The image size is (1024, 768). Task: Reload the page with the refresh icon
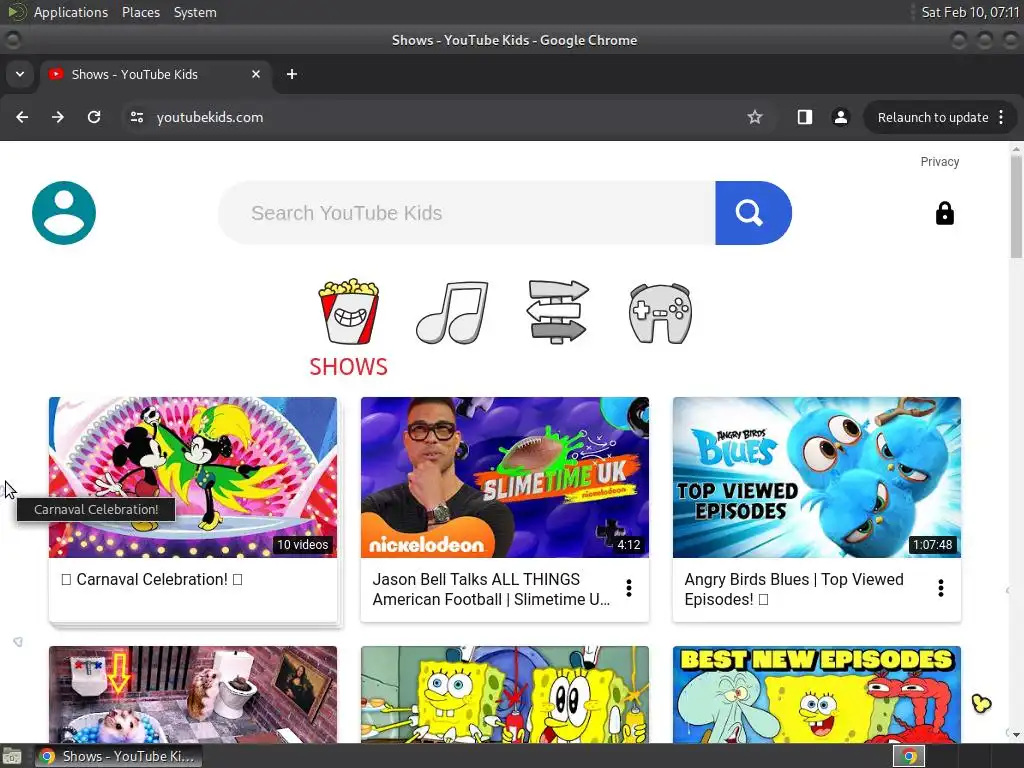pos(94,117)
